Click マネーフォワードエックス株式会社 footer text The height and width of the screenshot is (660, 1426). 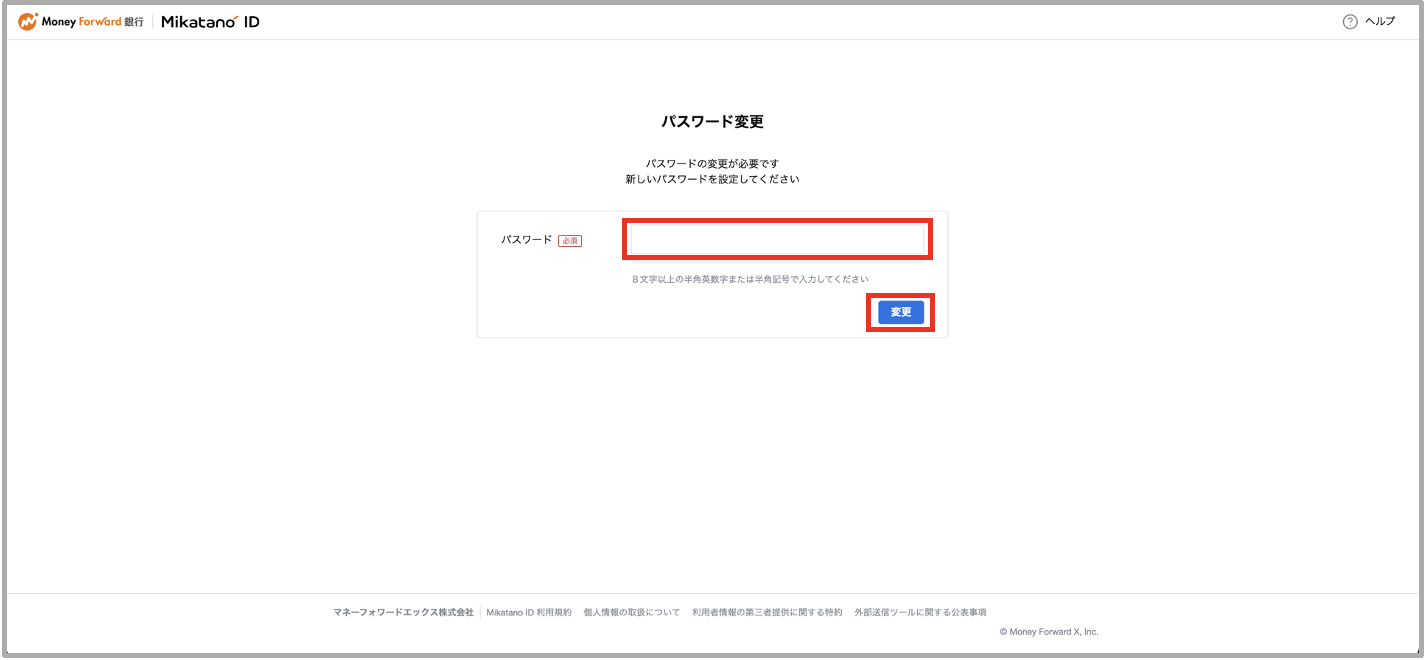pos(403,612)
